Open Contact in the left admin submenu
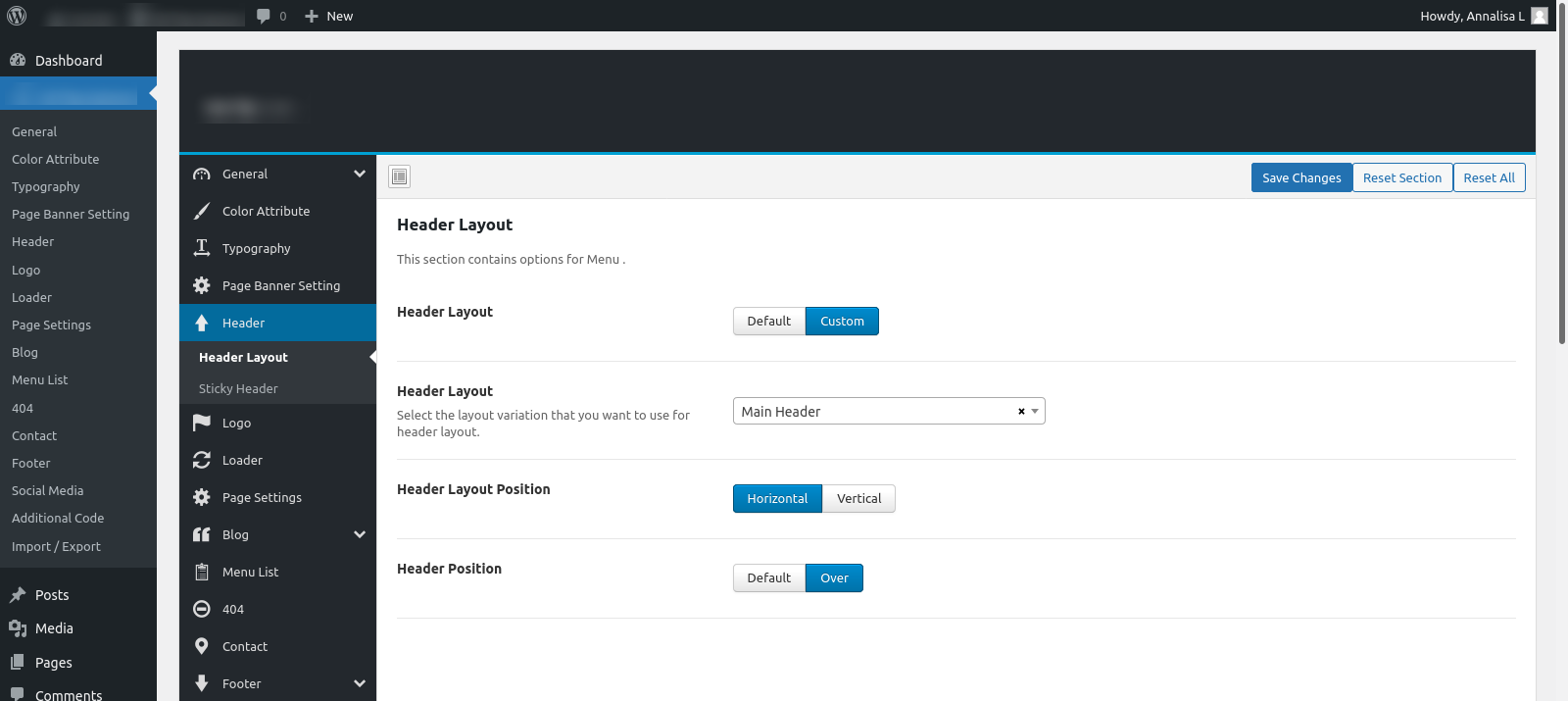The image size is (1568, 701). click(x=34, y=435)
